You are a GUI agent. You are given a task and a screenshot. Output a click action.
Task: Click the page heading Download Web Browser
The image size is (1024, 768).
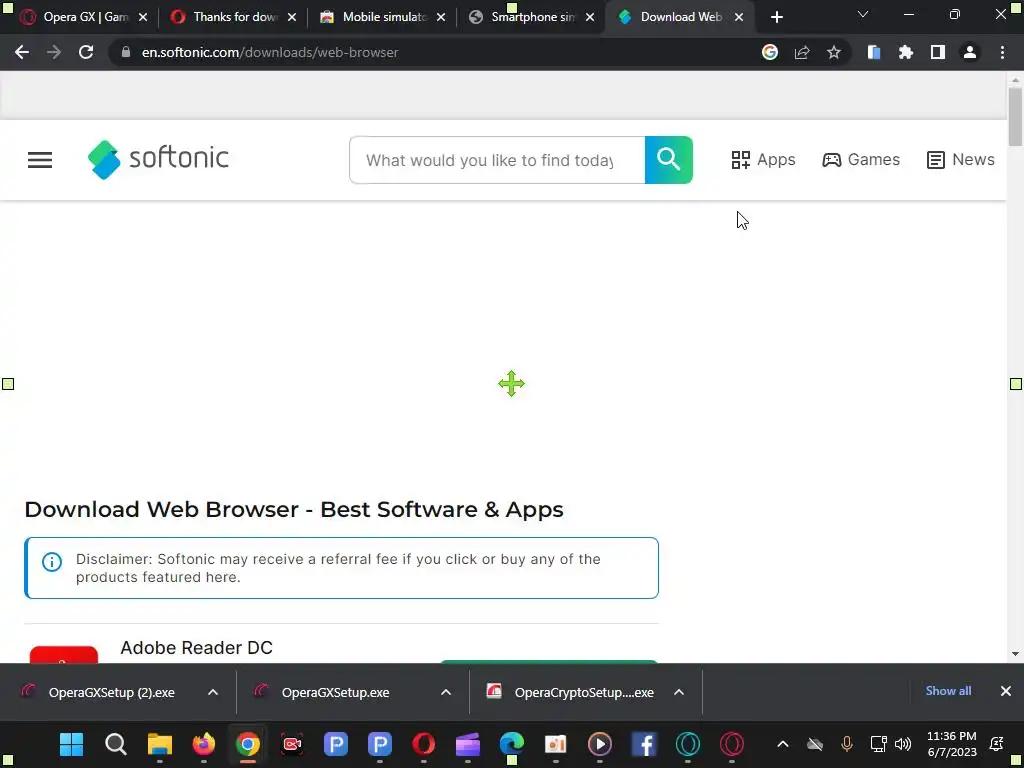pyautogui.click(x=293, y=509)
